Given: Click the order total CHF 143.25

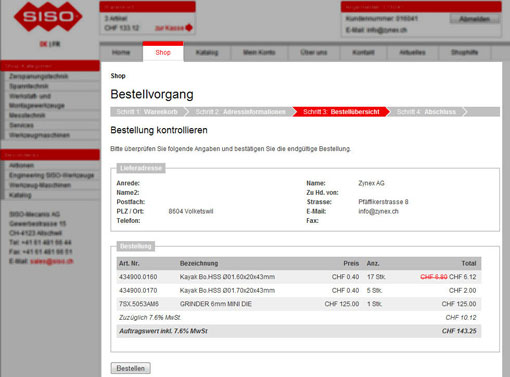Looking at the screenshot, I should [x=459, y=331].
